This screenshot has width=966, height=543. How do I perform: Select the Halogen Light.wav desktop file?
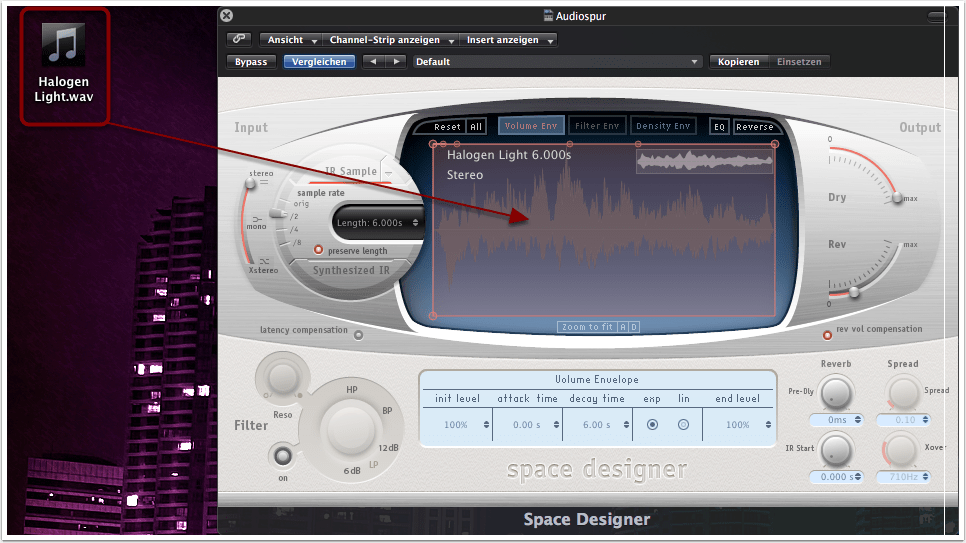(x=64, y=65)
